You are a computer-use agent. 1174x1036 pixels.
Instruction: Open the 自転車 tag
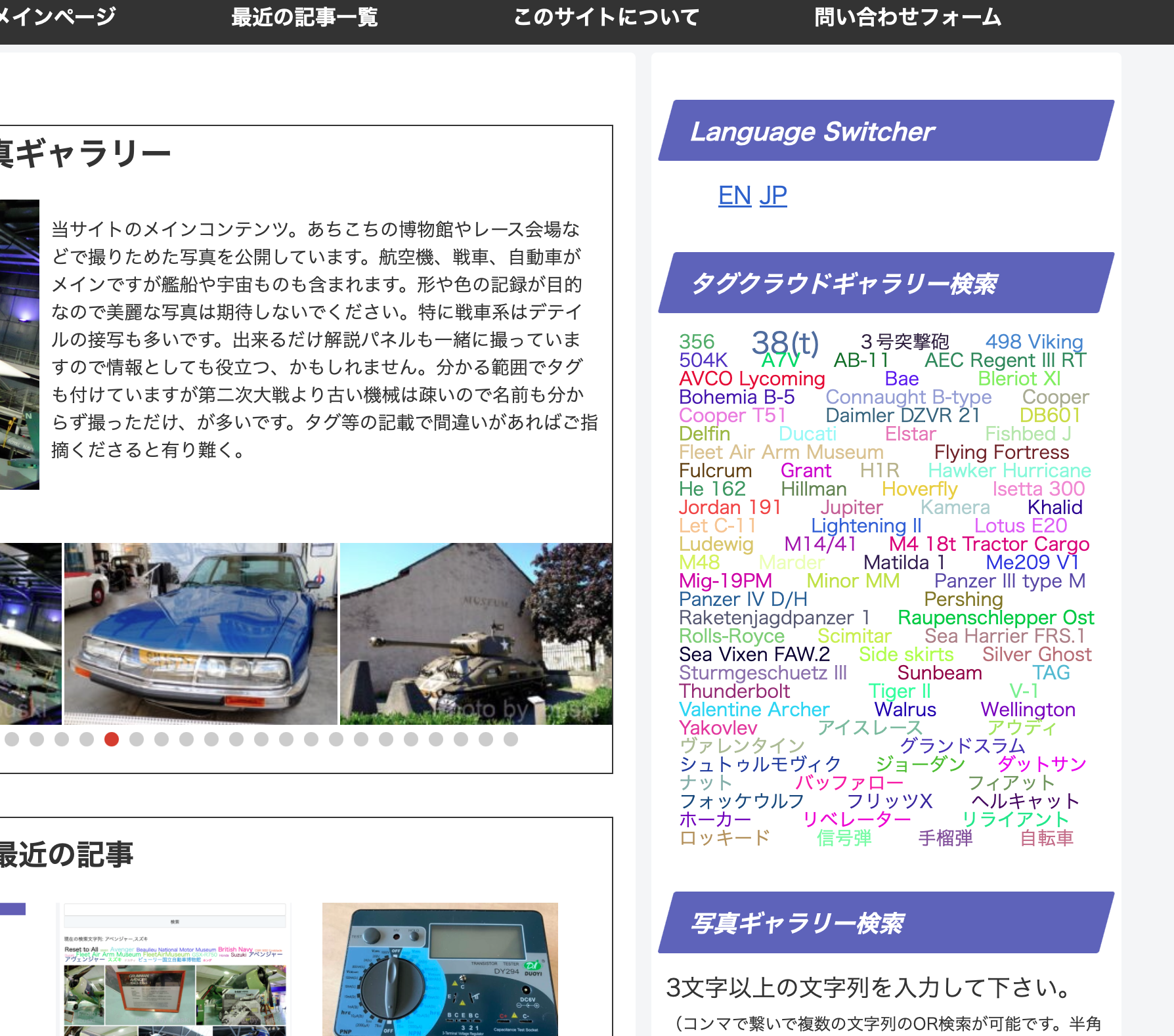pos(1047,838)
